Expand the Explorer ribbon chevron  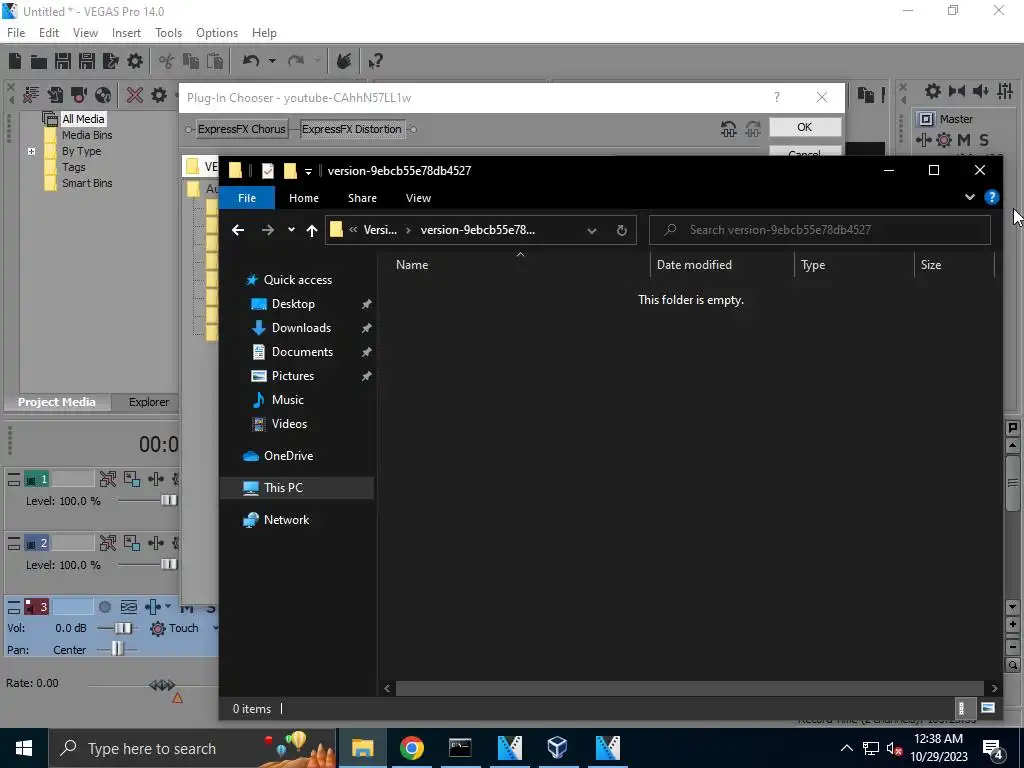pos(970,197)
